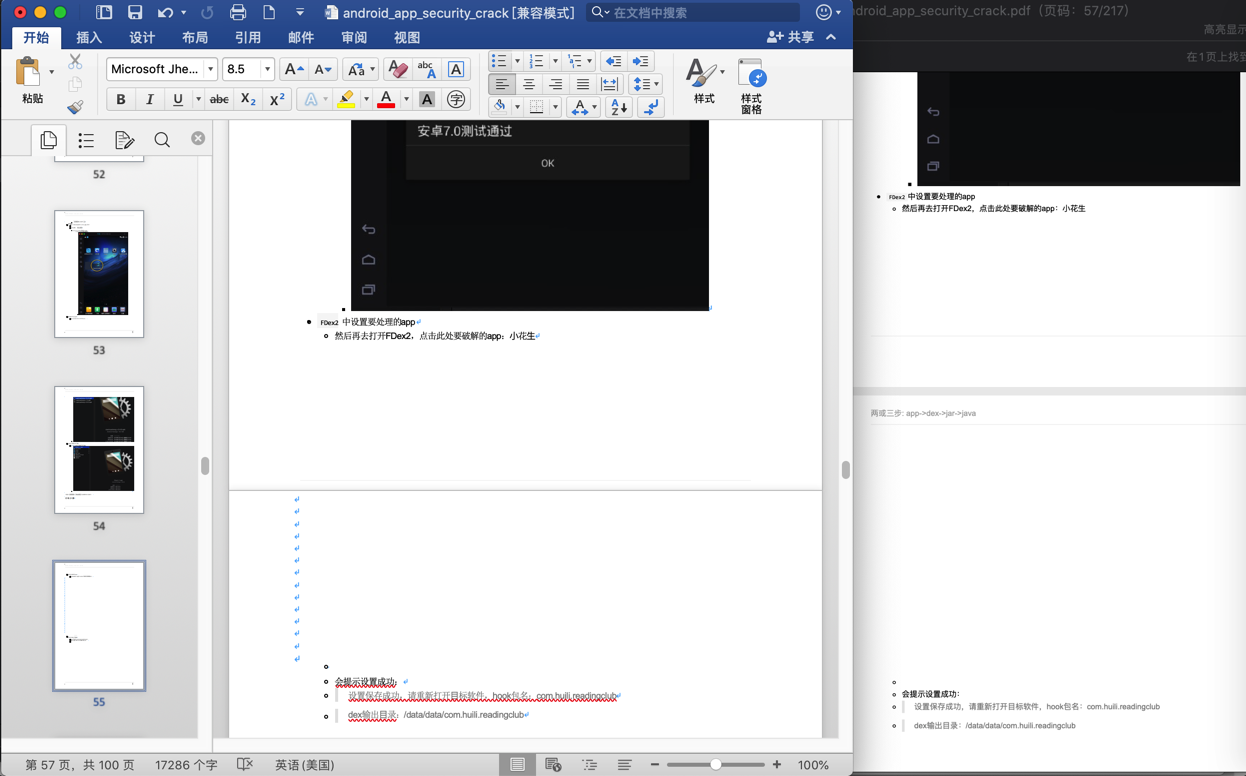Open the Paste options dropdown arrow
Screen dimensions: 1246x776
(51, 72)
